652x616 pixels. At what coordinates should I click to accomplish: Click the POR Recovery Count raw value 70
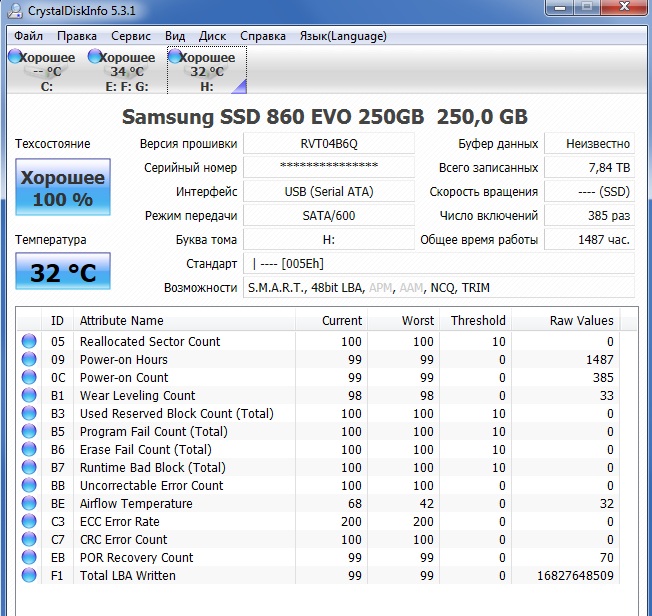(x=607, y=557)
